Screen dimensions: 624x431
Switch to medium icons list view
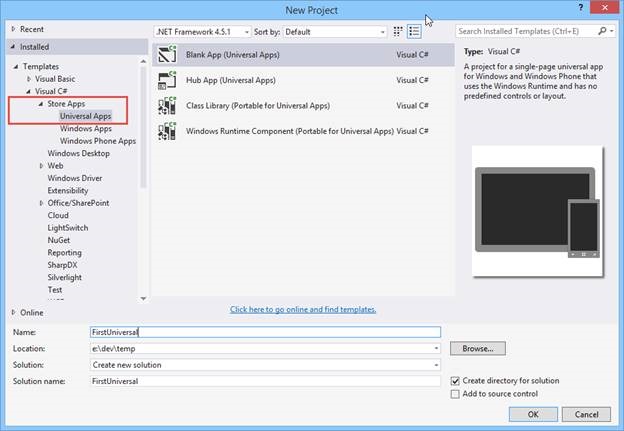coord(414,31)
